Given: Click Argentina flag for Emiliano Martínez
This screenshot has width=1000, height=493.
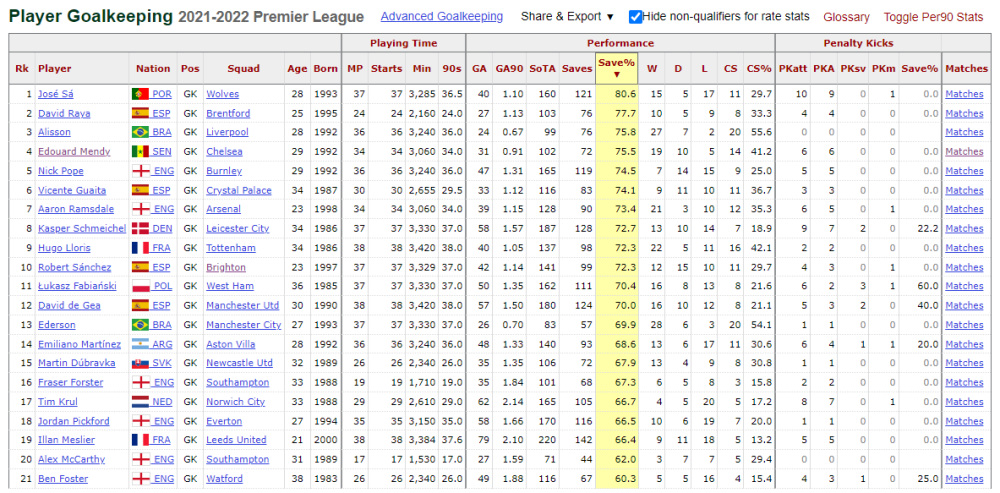Looking at the screenshot, I should 140,344.
